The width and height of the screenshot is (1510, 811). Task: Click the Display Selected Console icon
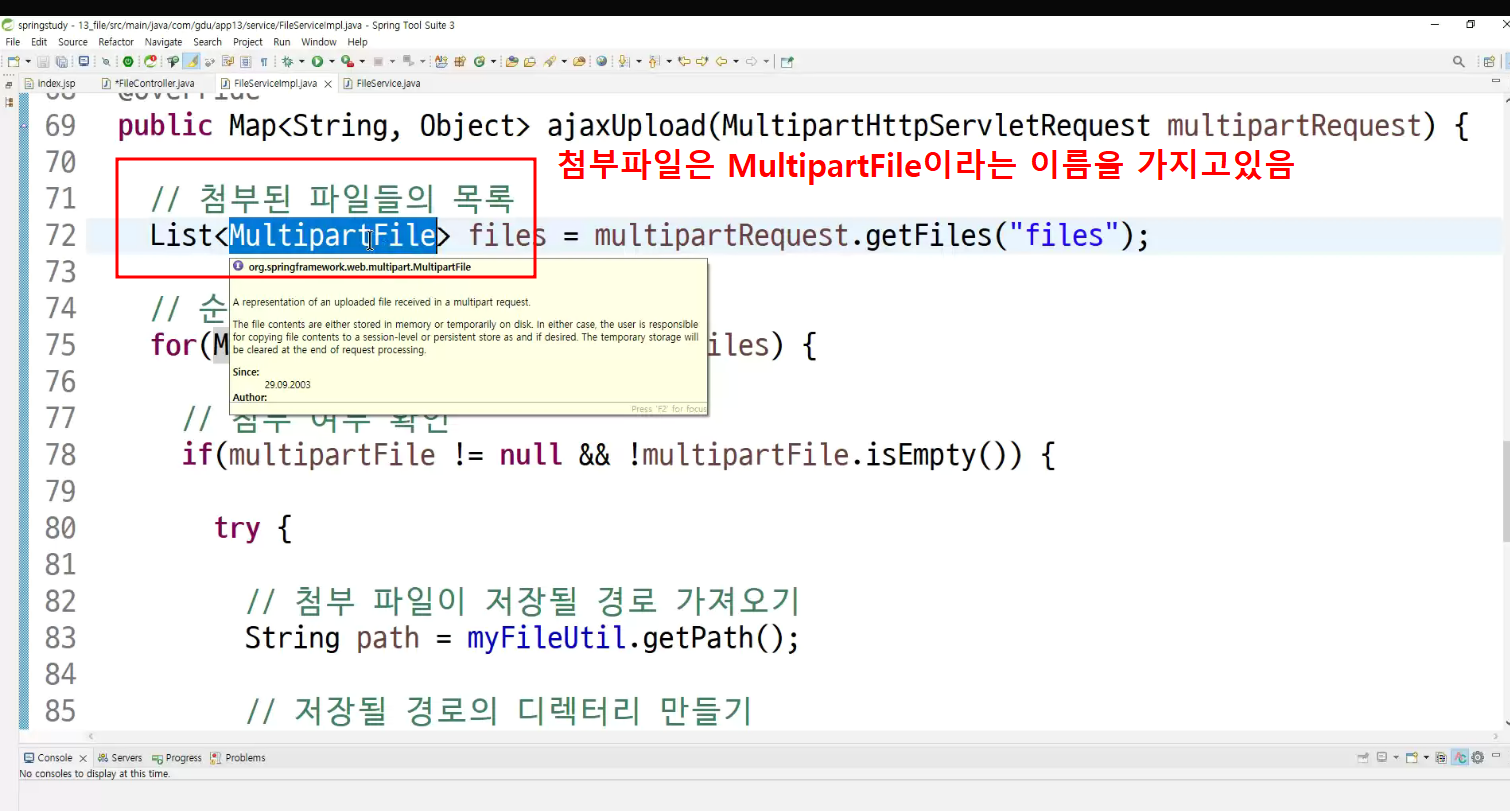click(1382, 757)
